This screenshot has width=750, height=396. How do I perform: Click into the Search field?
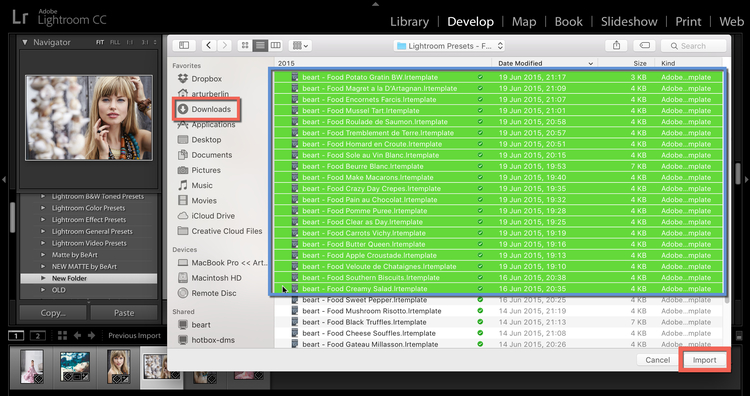pyautogui.click(x=693, y=46)
